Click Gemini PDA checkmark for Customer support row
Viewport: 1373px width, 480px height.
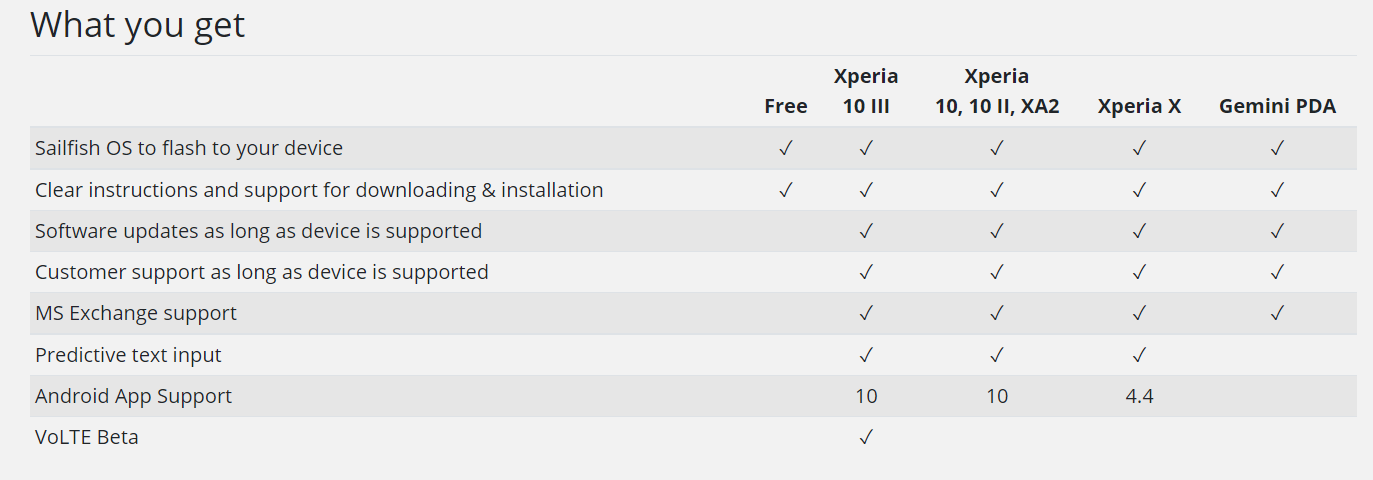pos(1277,272)
